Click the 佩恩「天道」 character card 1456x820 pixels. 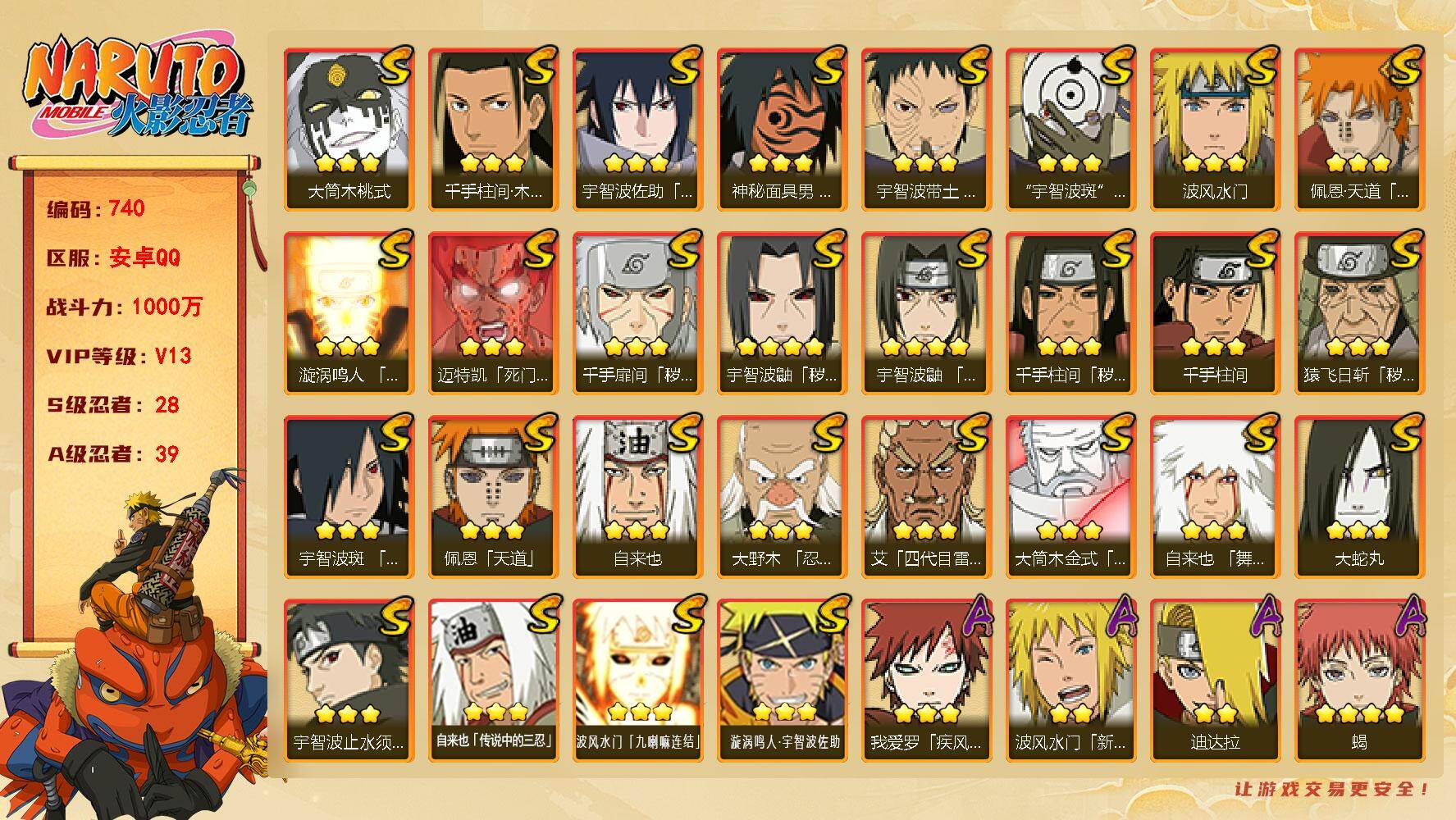[493, 497]
